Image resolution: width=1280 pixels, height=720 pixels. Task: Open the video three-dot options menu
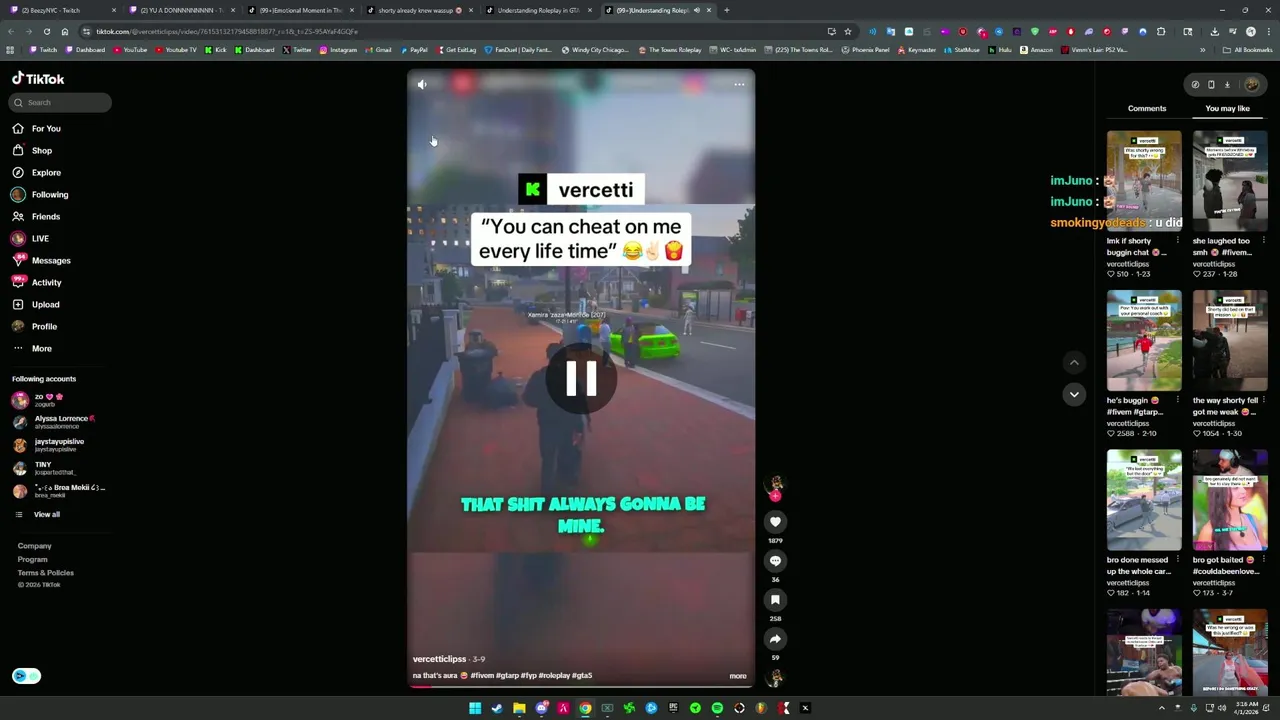point(739,85)
